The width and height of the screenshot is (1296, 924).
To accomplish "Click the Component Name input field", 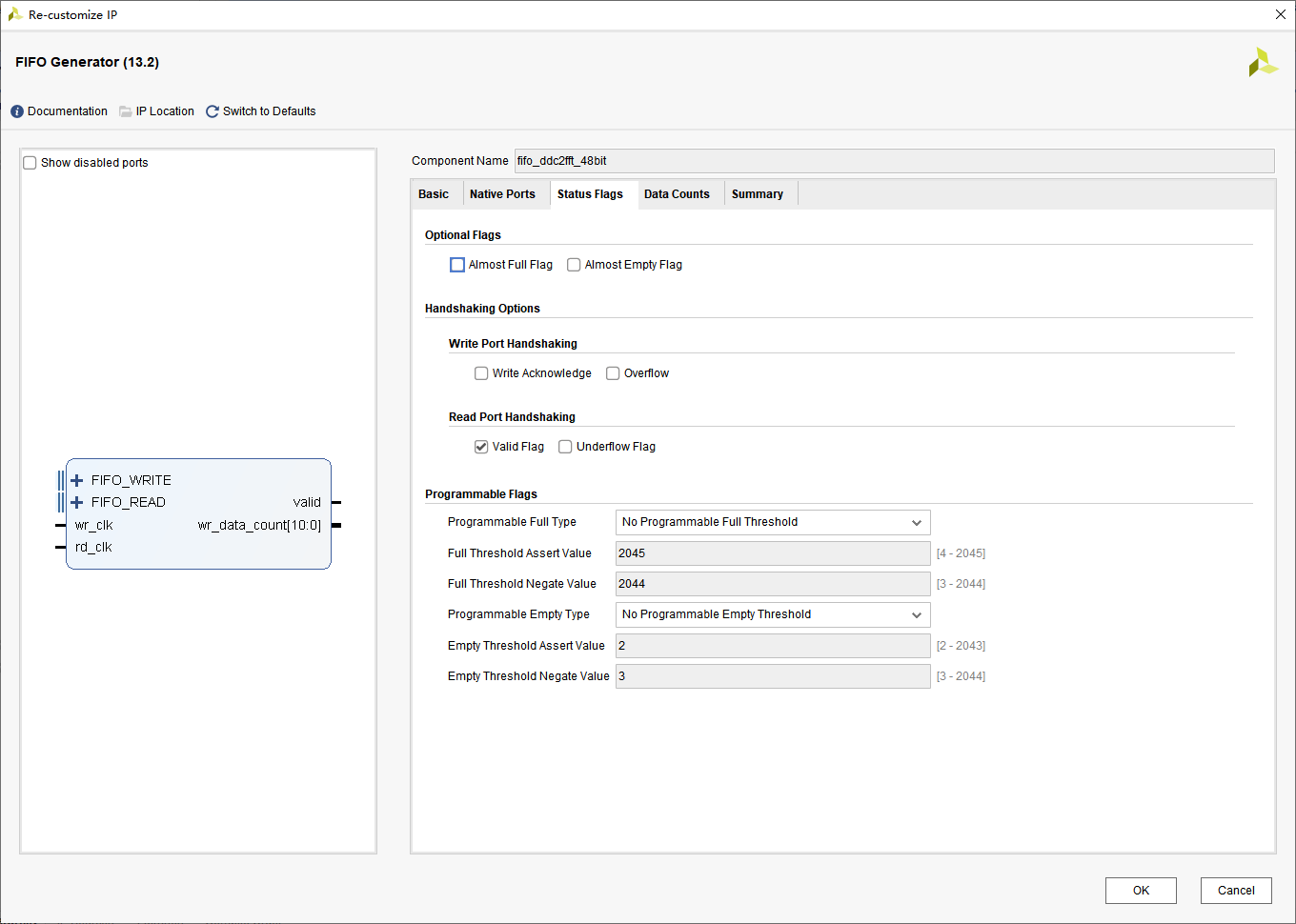I will [x=894, y=161].
